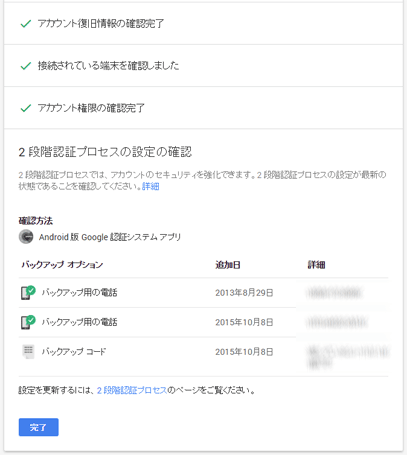Click the 完了 button
The image size is (407, 455).
tap(38, 427)
